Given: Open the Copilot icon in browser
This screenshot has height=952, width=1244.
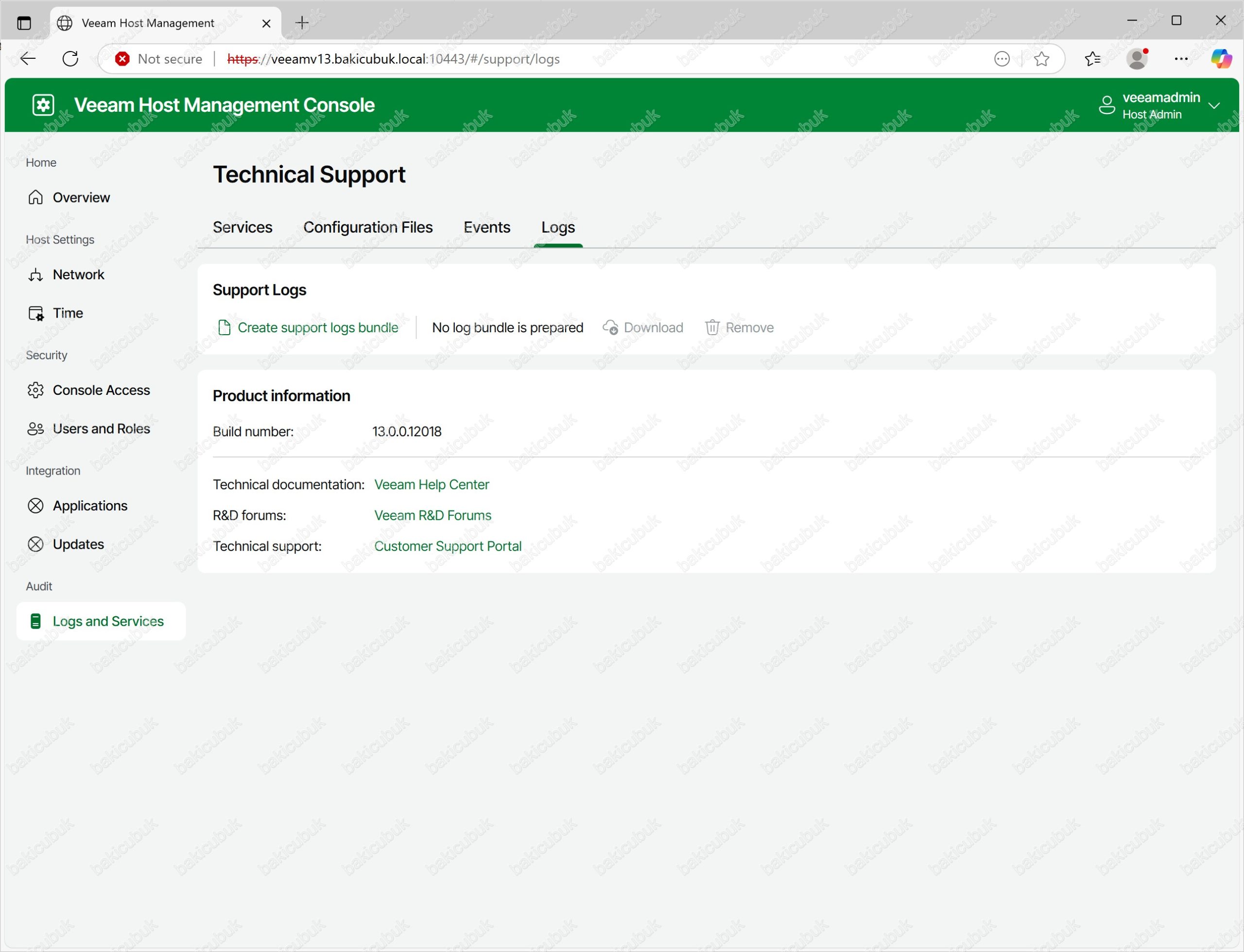Looking at the screenshot, I should (x=1221, y=59).
